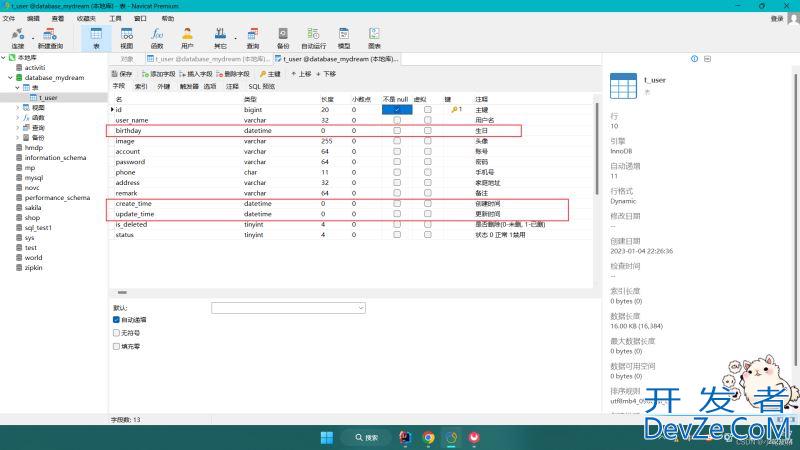Enable the 填充零 zerofill checkbox

(x=116, y=346)
